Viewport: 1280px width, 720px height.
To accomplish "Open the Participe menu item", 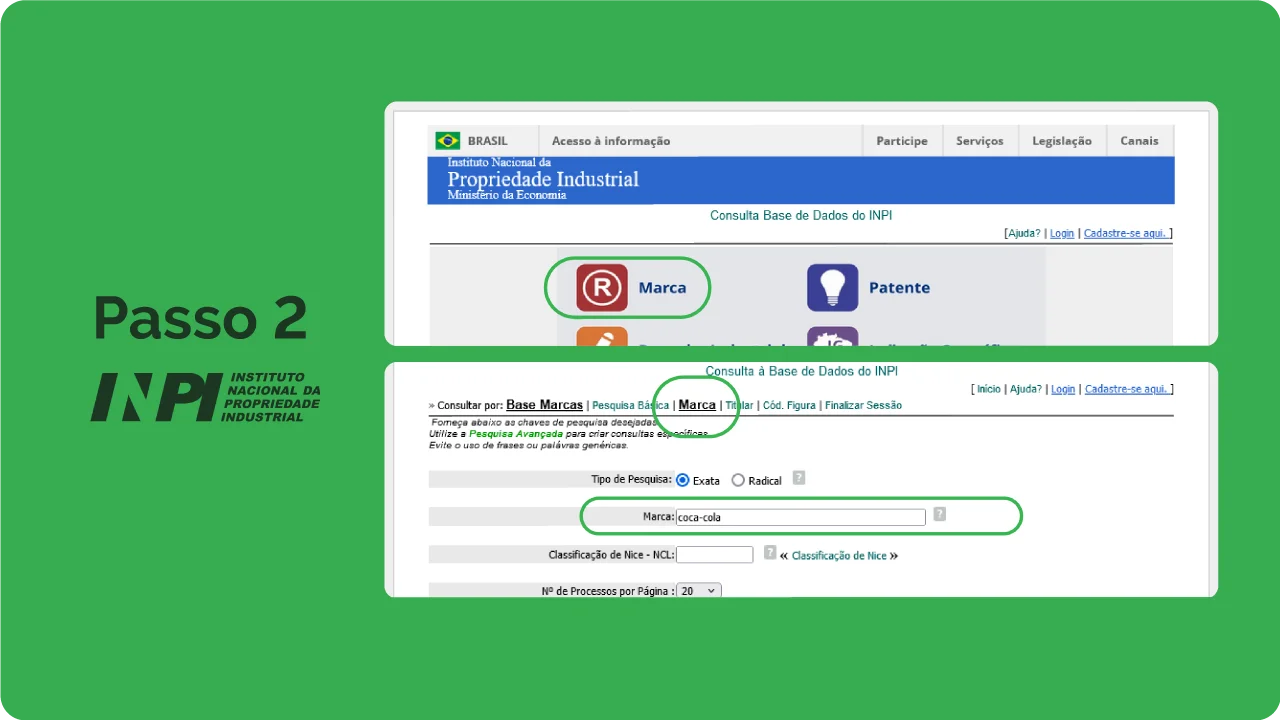I will 902,141.
